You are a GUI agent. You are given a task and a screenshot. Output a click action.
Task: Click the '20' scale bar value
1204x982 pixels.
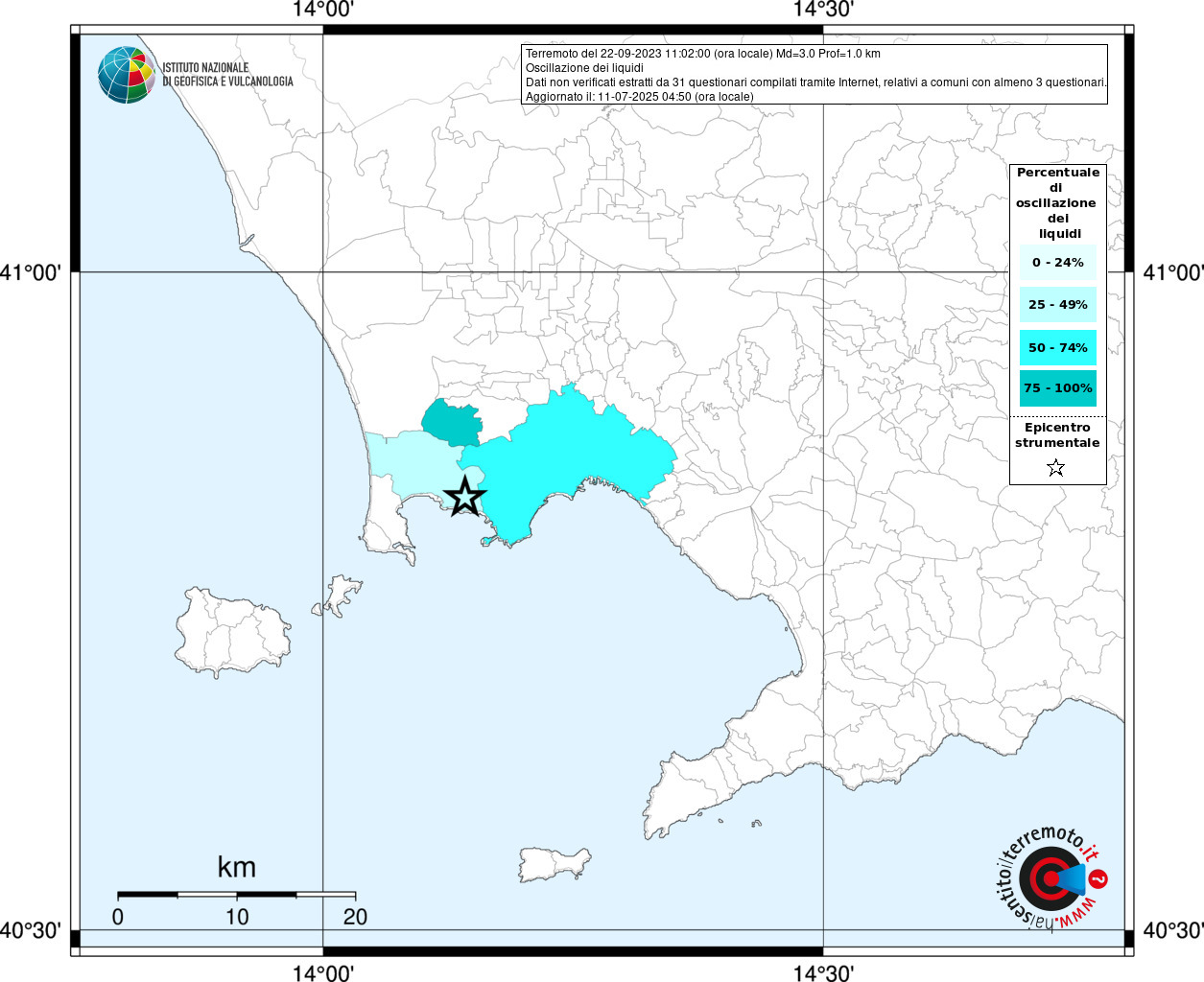tap(355, 917)
